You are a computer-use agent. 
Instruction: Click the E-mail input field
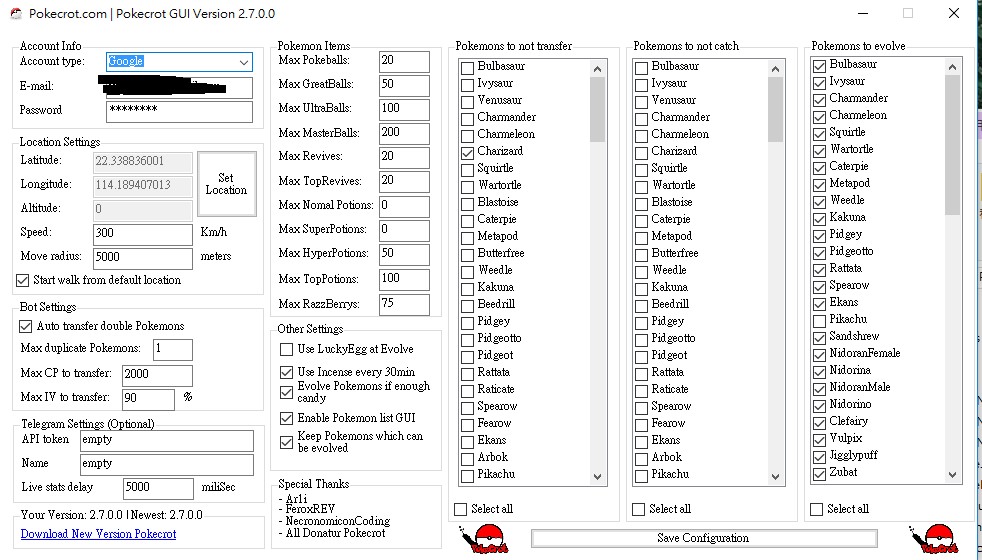click(x=179, y=87)
